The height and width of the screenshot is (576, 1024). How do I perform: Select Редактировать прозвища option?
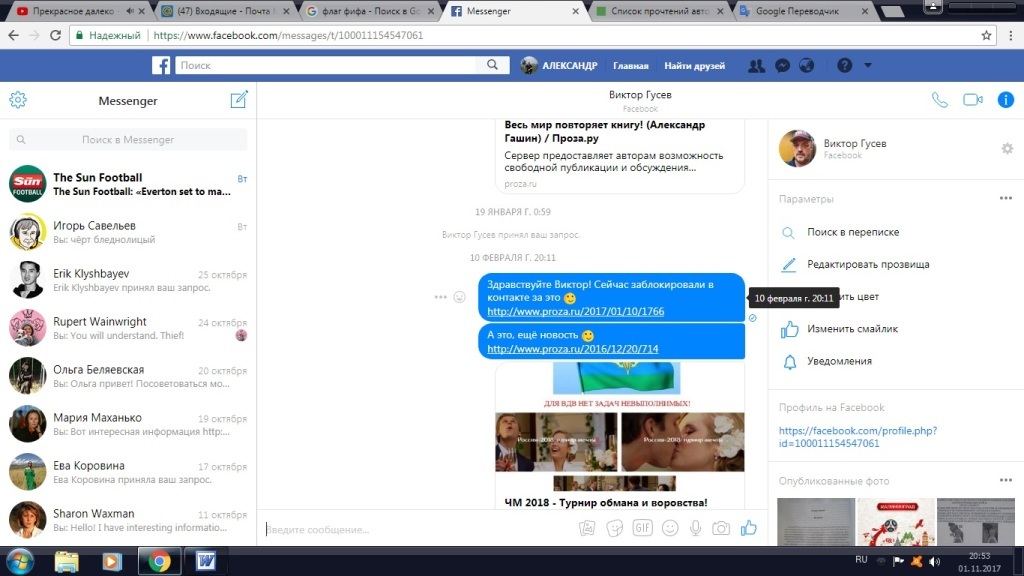click(x=868, y=264)
